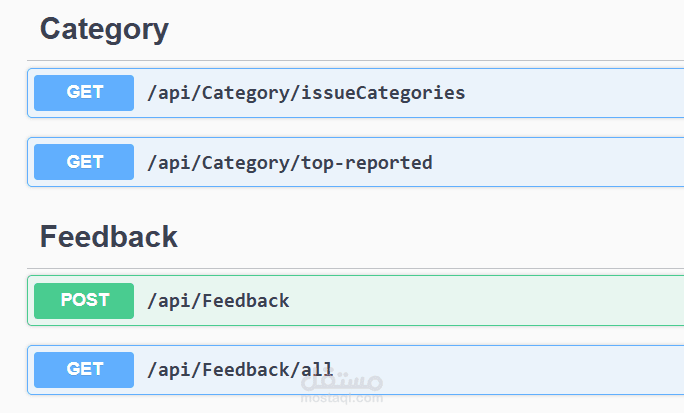Click GET badge for issueCategories endpoint
Screen dimensions: 684x413
(x=84, y=93)
